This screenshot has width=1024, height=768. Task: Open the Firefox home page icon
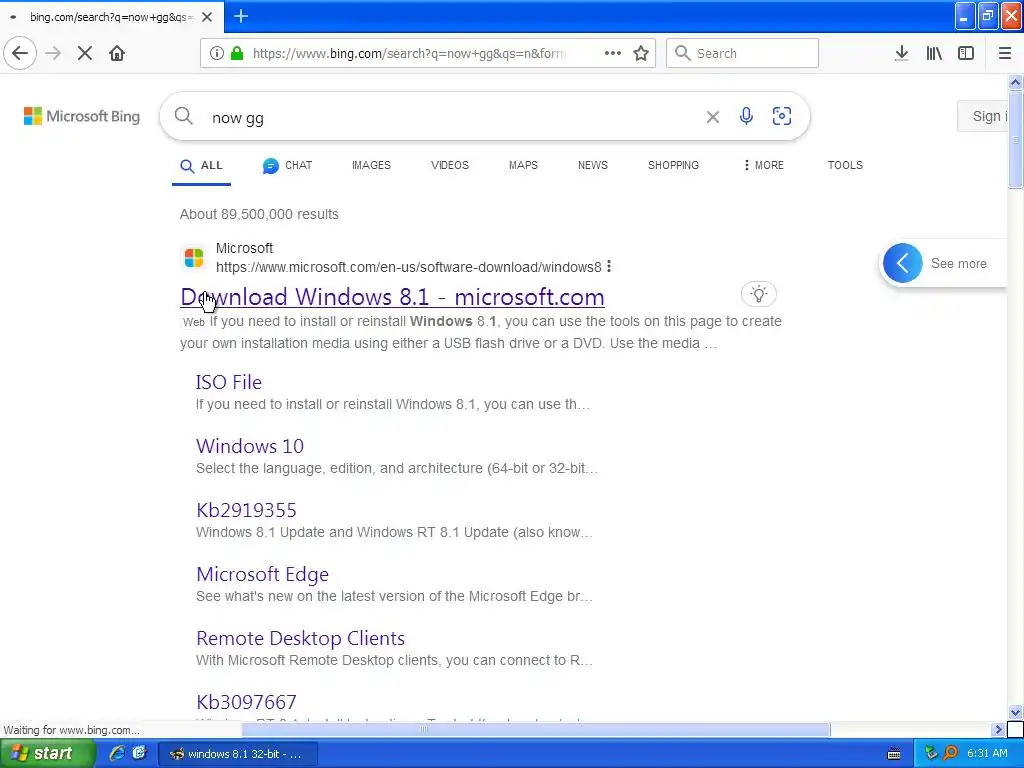(x=117, y=53)
